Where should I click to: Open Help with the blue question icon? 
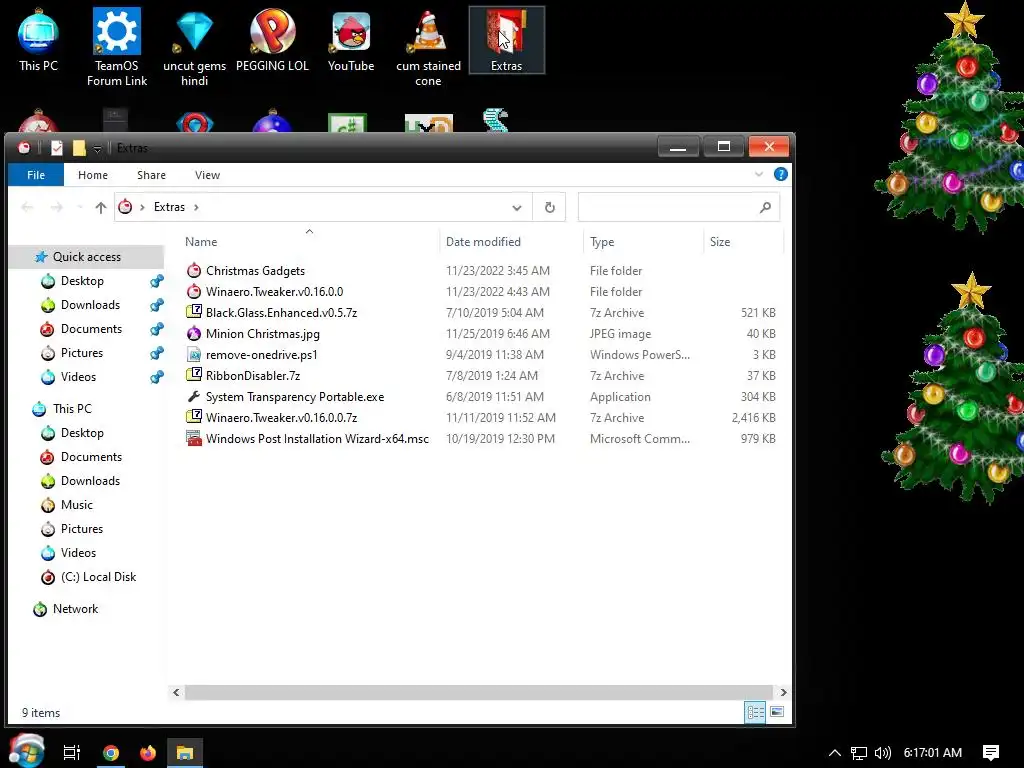point(780,174)
